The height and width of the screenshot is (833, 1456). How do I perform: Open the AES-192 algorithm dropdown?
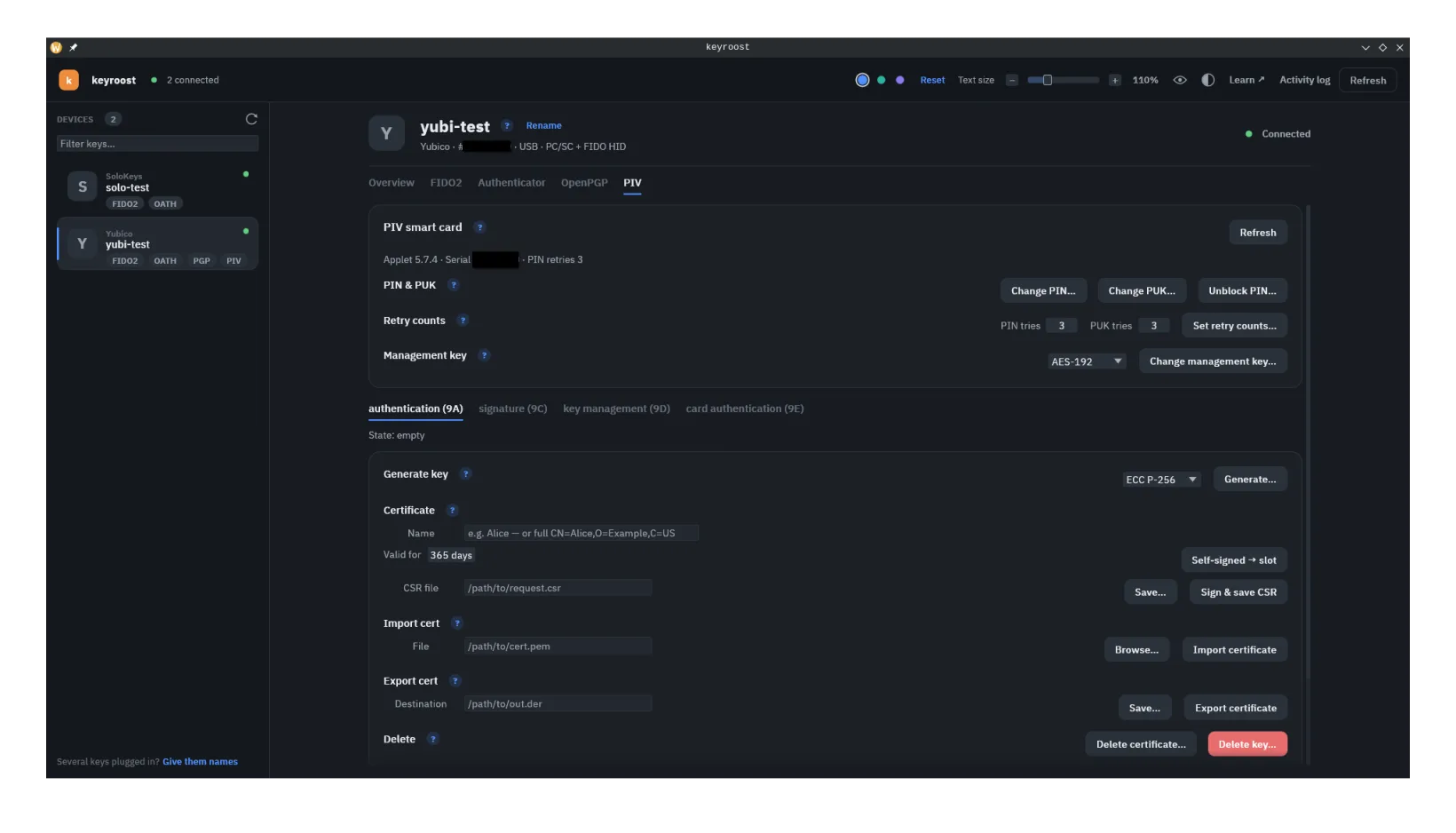coord(1087,361)
